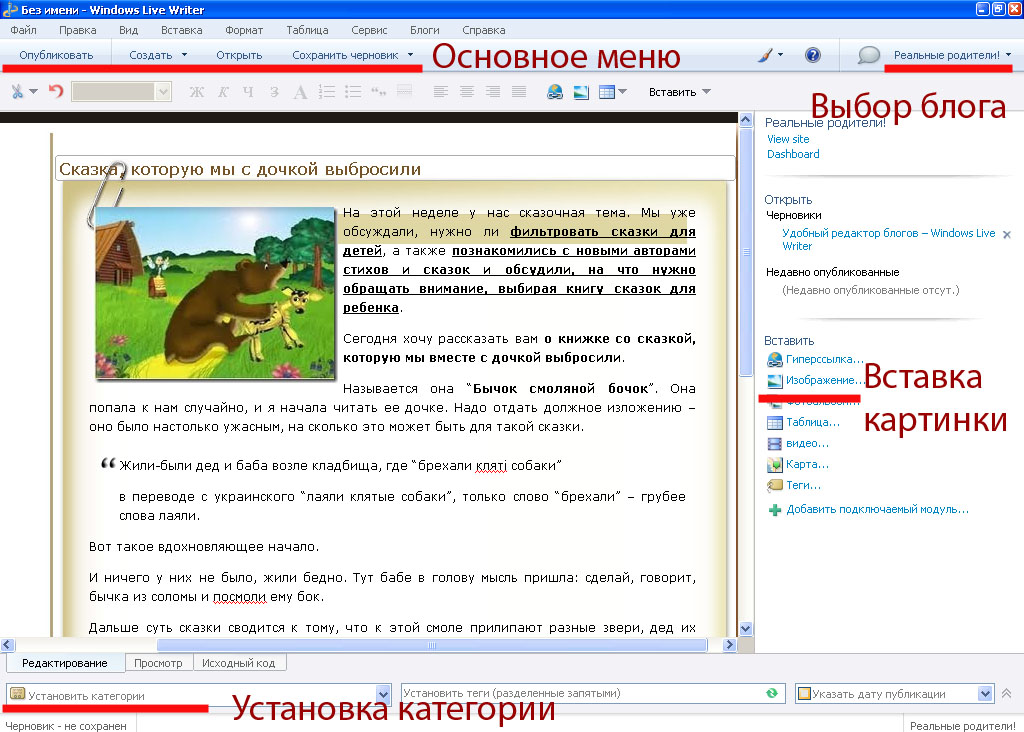This screenshot has width=1024, height=732.
Task: Expand the Вставить toolbar dropdown
Action: click(679, 92)
